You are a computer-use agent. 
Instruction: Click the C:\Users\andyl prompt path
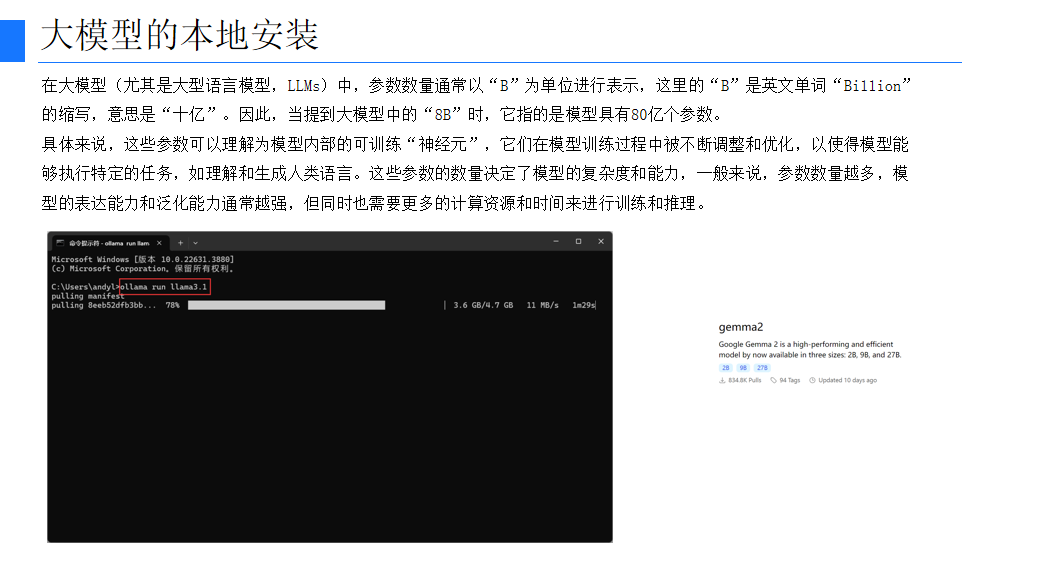(x=85, y=287)
